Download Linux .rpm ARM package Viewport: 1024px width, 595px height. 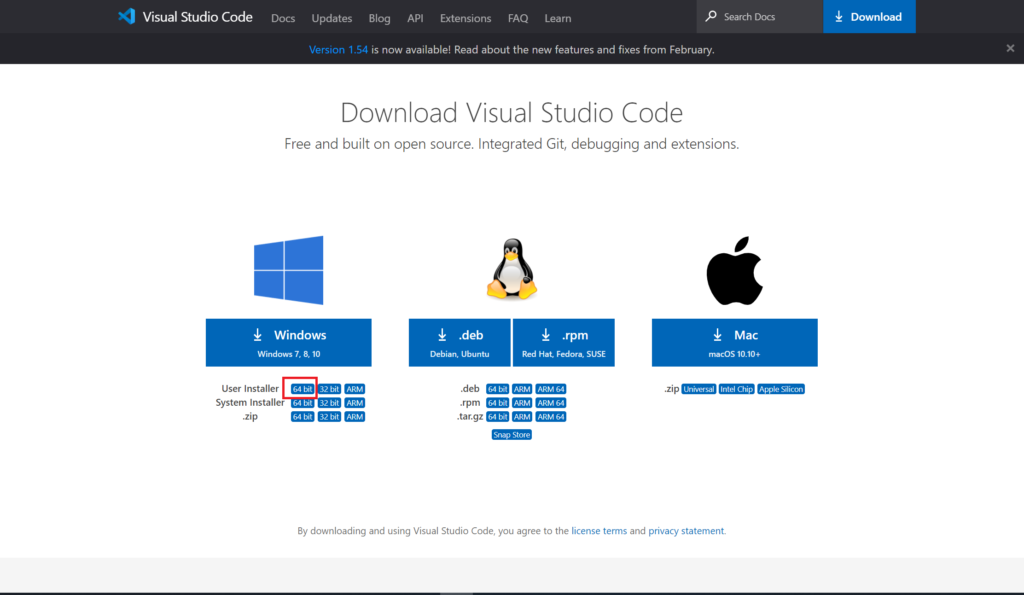(522, 403)
